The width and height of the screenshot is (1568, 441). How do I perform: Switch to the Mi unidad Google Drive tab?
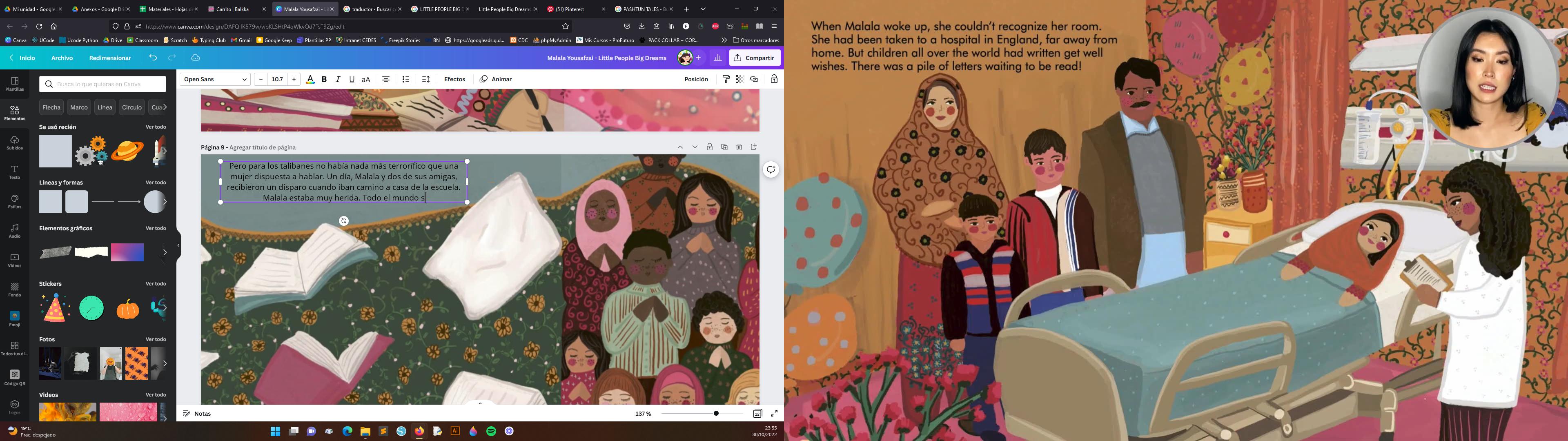click(x=33, y=9)
